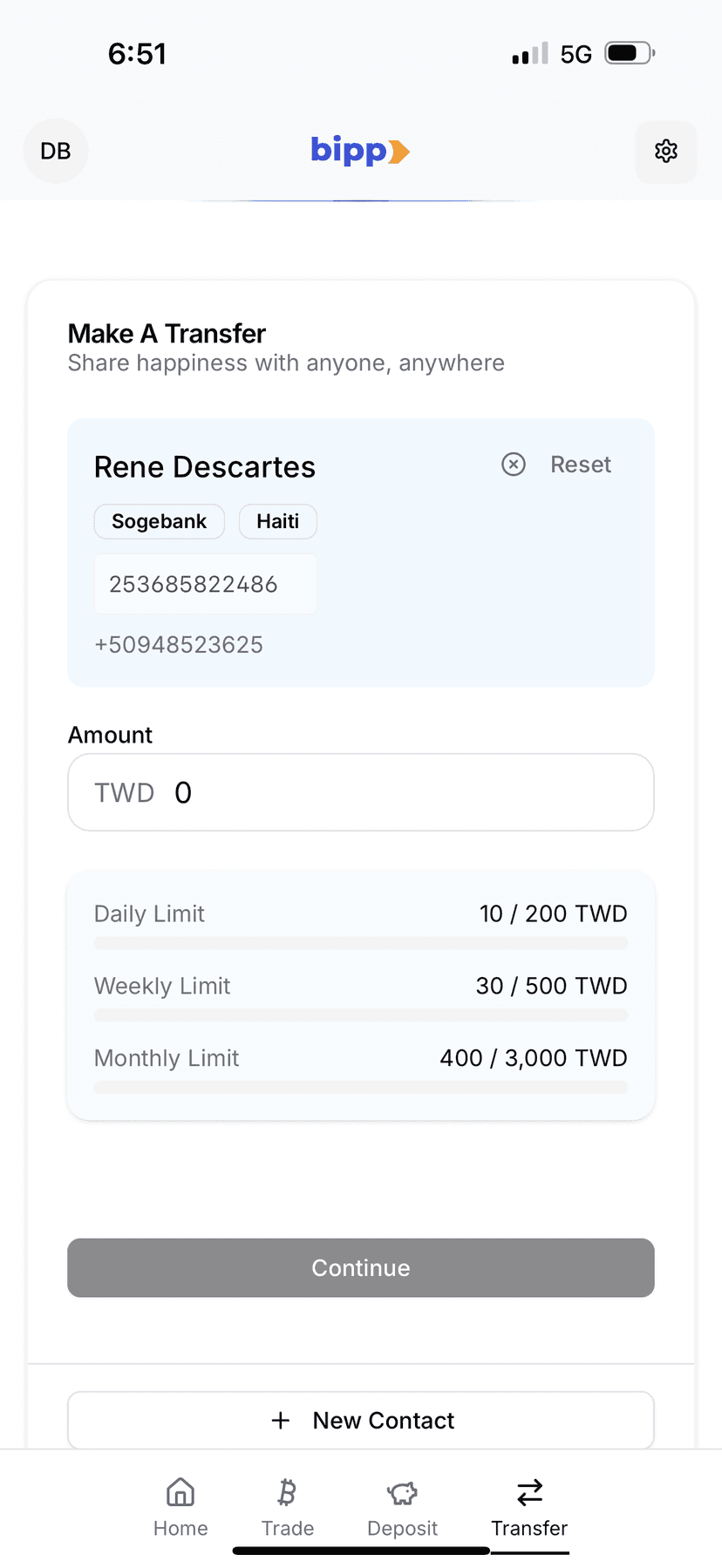This screenshot has width=722, height=1568.
Task: Tap the plus icon beside New Contact
Action: pyautogui.click(x=281, y=1421)
